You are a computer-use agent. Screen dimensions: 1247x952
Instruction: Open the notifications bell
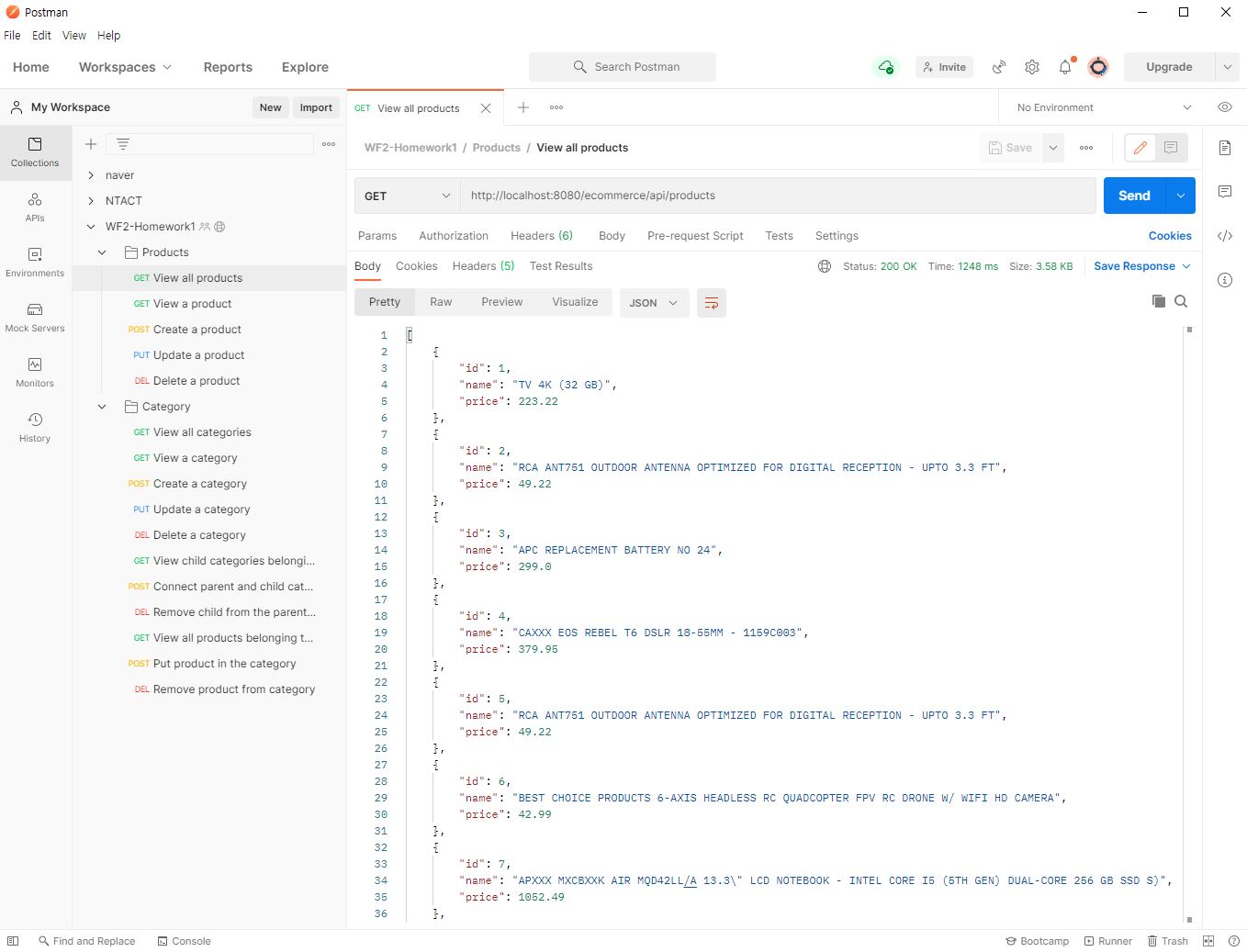tap(1065, 67)
